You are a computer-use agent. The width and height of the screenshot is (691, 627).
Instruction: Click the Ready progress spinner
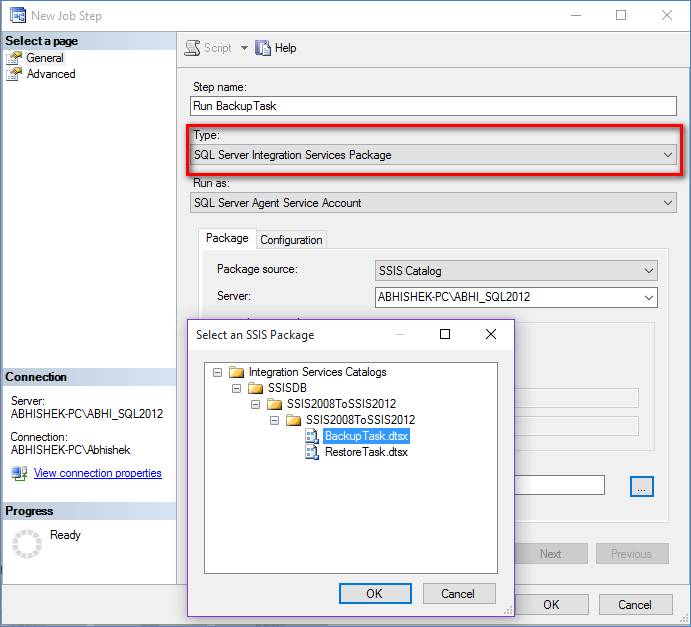(x=27, y=544)
